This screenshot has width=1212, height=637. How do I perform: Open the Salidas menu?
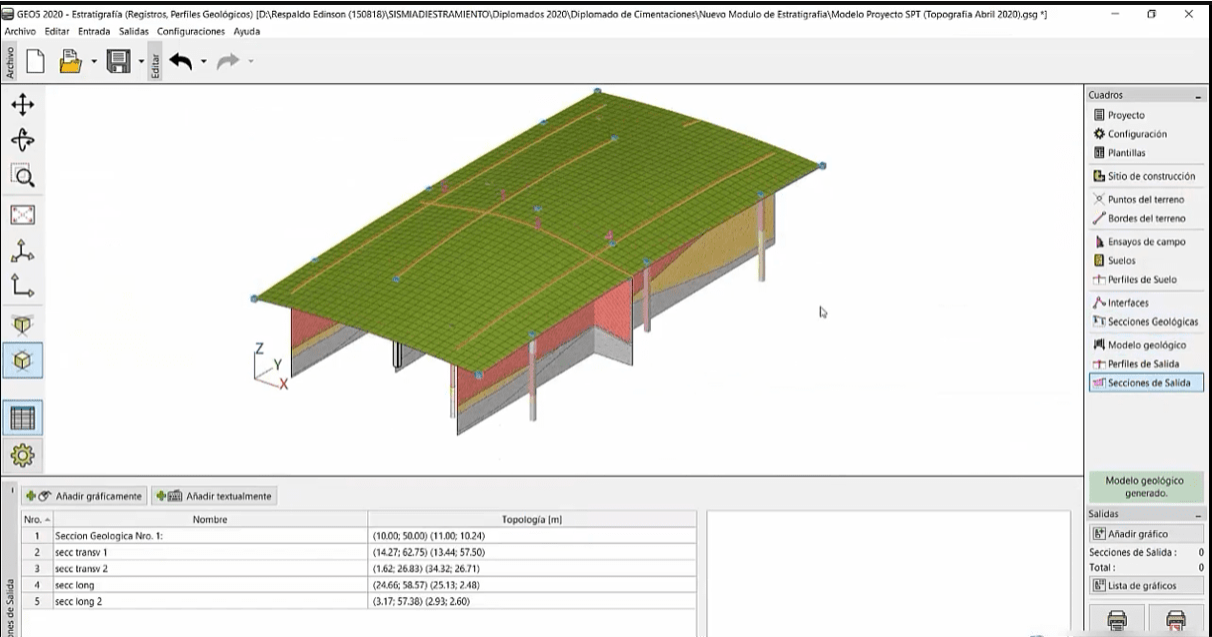[x=132, y=31]
